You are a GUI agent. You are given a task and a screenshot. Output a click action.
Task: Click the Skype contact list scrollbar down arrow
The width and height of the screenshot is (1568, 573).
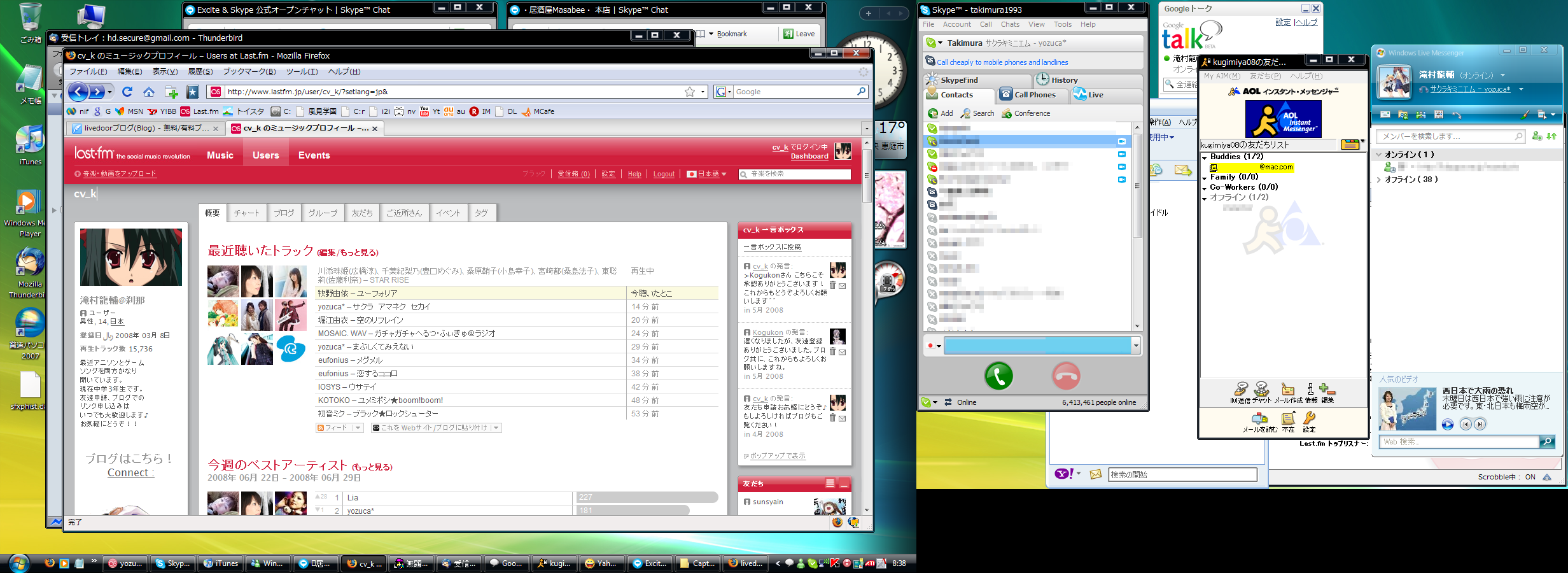pyautogui.click(x=1137, y=327)
